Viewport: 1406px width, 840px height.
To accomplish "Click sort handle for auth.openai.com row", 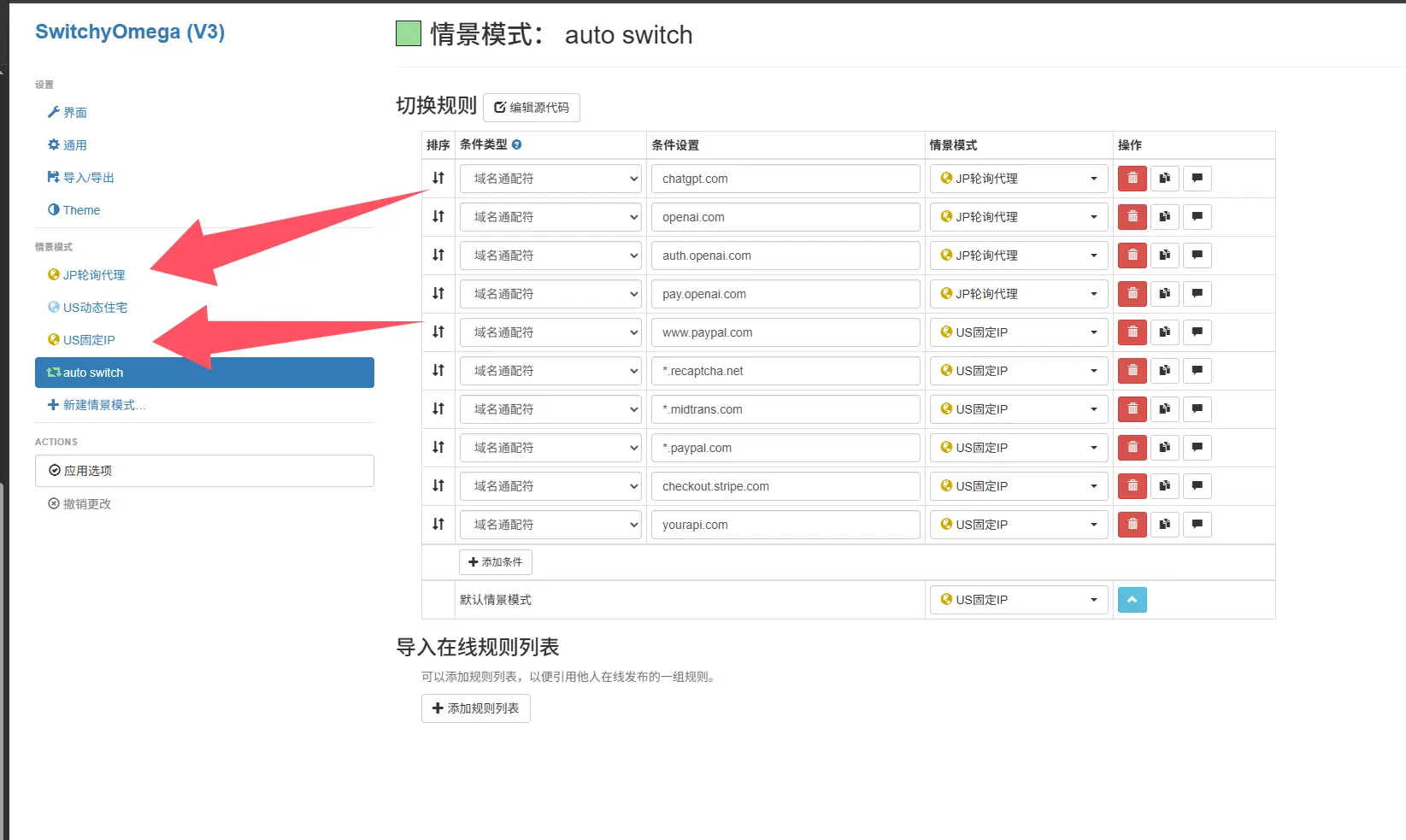I will (x=438, y=255).
